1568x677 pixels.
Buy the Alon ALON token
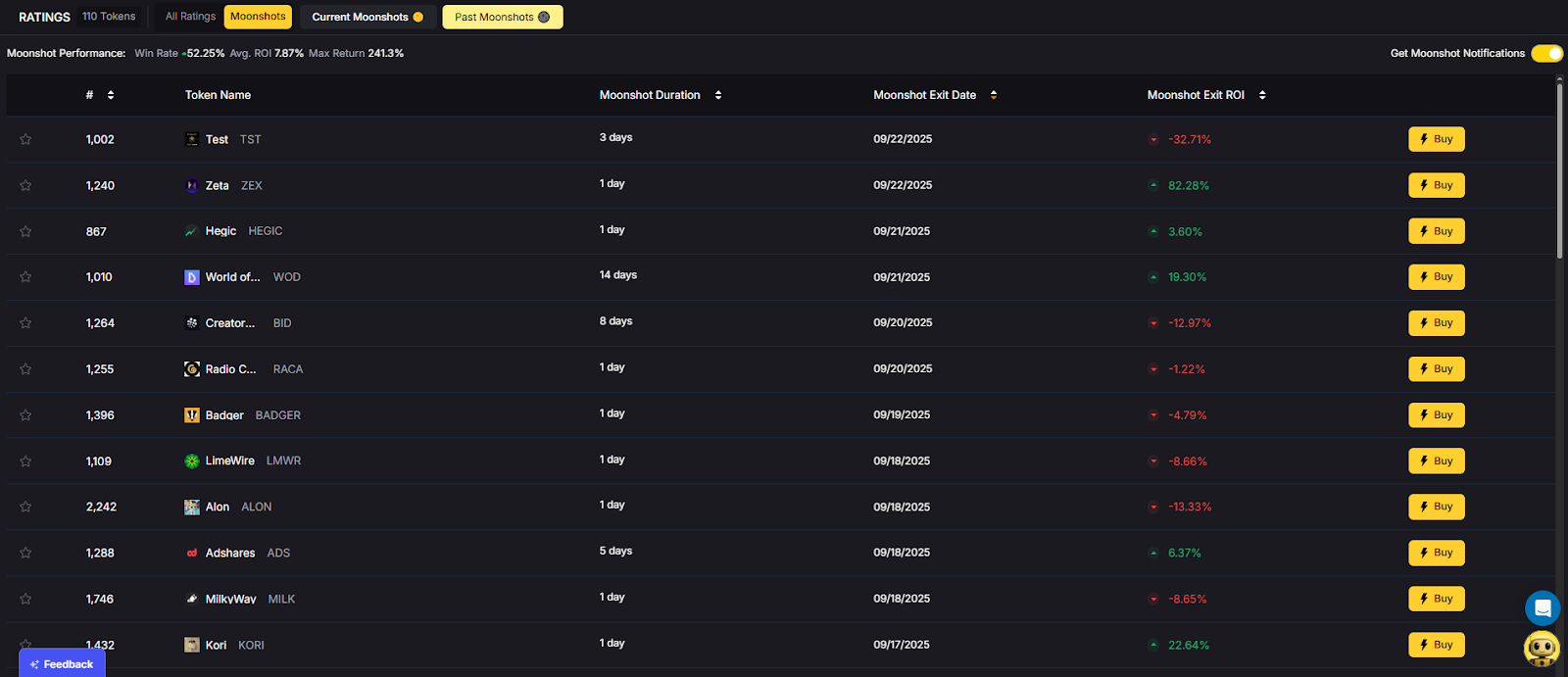(x=1437, y=507)
